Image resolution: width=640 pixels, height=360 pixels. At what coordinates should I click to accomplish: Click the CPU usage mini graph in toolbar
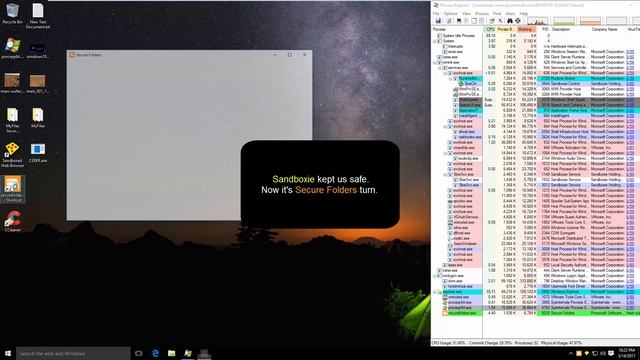coord(538,21)
